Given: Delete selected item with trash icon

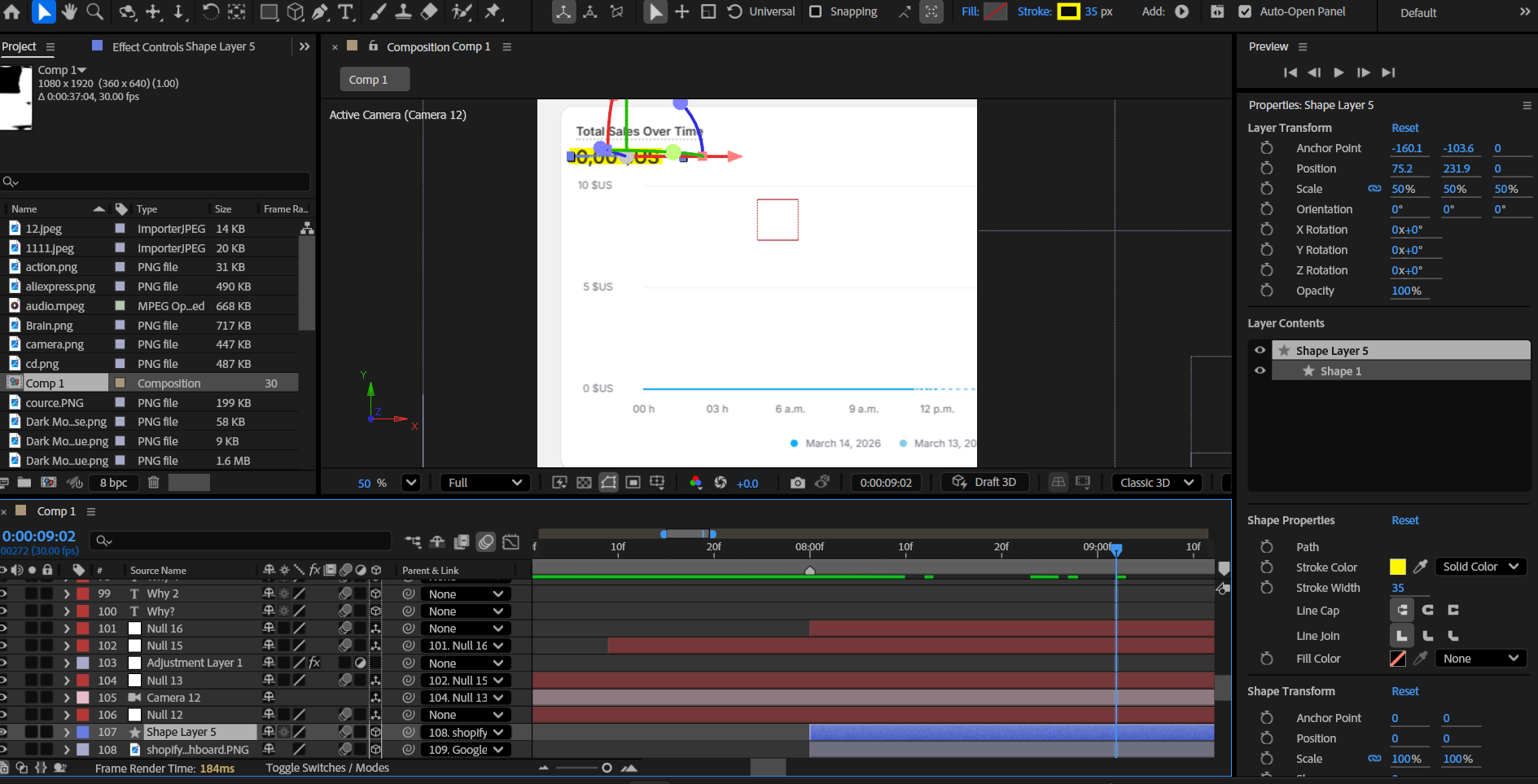Looking at the screenshot, I should (x=153, y=483).
